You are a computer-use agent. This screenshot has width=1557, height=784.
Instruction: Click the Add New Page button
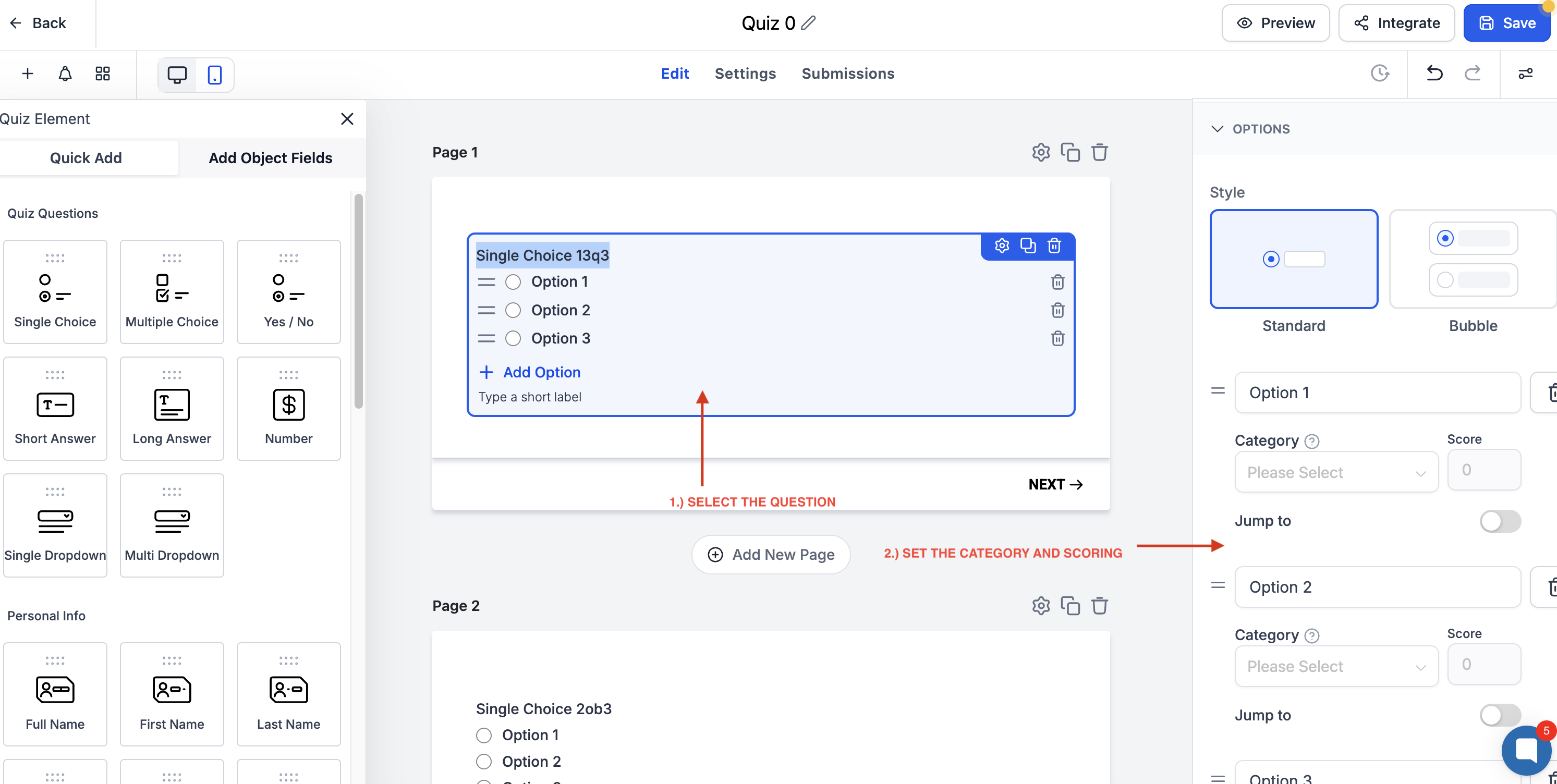771,554
